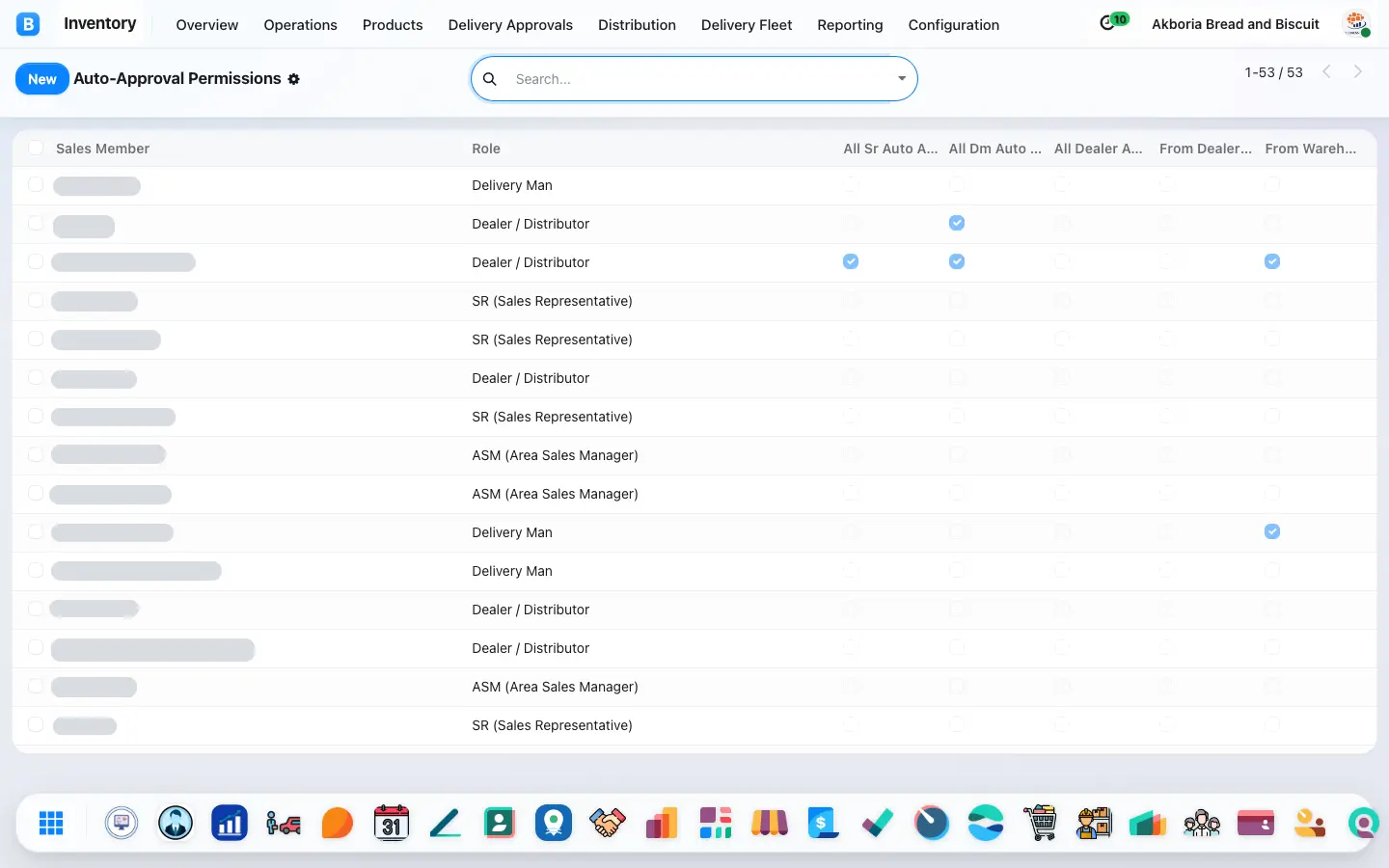The width and height of the screenshot is (1389, 868).
Task: Open the Operations menu
Action: (x=301, y=25)
